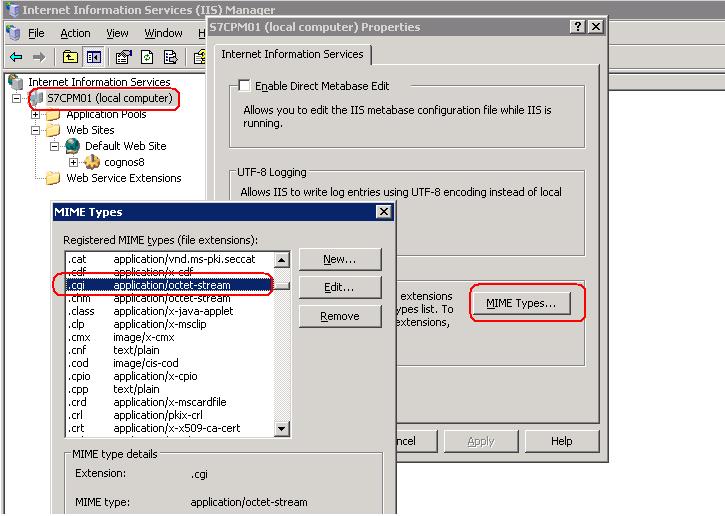This screenshot has width=725, height=516.
Task: Click the S7CPM01 server icon in tree
Action: (37, 98)
